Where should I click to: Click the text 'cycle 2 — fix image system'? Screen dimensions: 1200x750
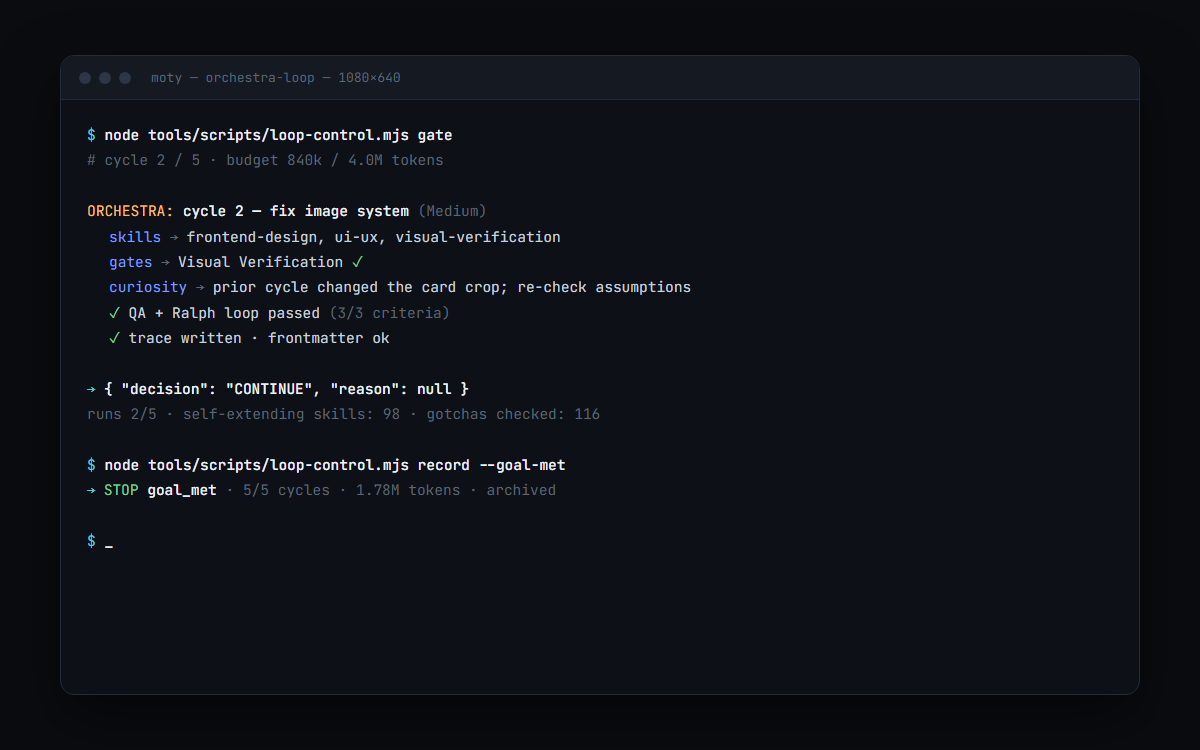pos(296,211)
